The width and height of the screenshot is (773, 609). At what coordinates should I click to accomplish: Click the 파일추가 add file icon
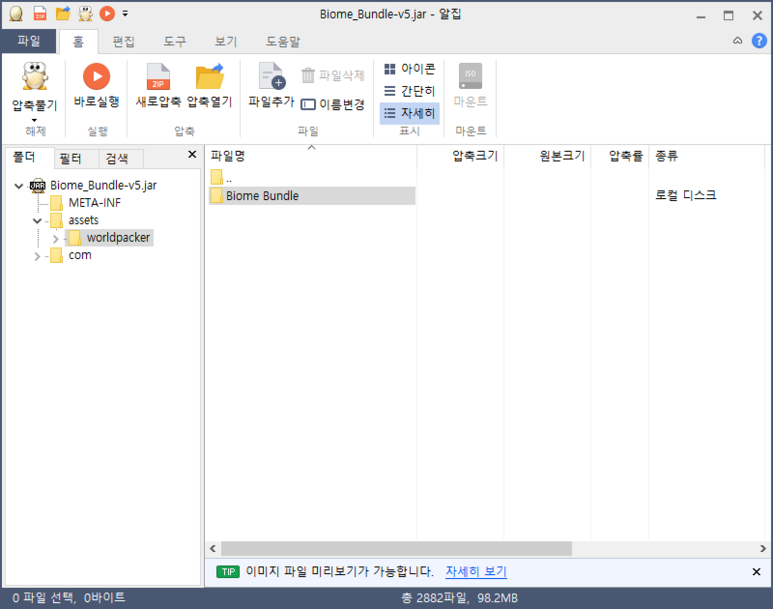tap(272, 76)
